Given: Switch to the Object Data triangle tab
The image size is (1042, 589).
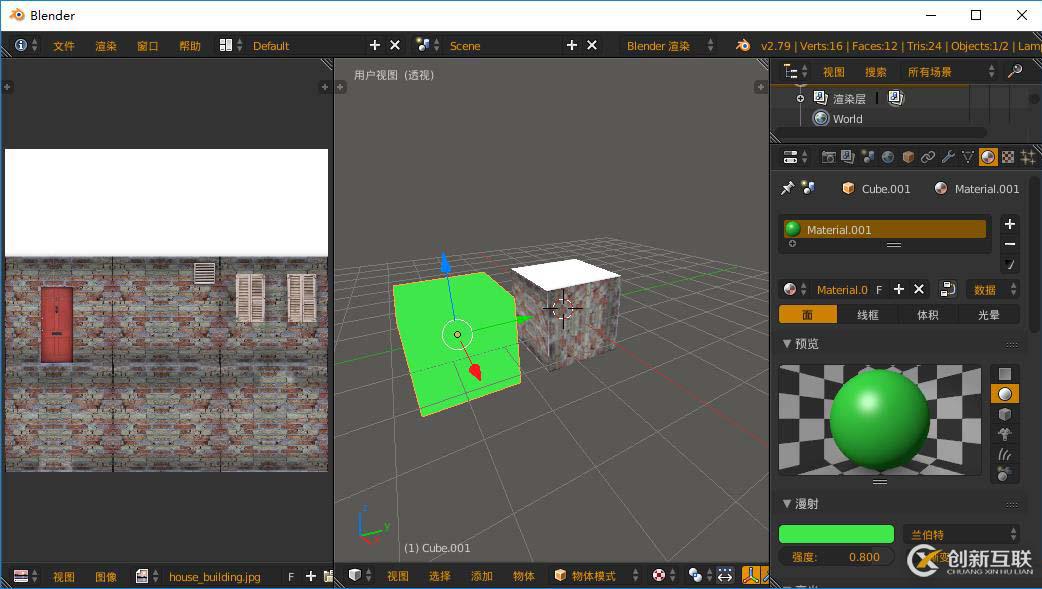Looking at the screenshot, I should 968,157.
